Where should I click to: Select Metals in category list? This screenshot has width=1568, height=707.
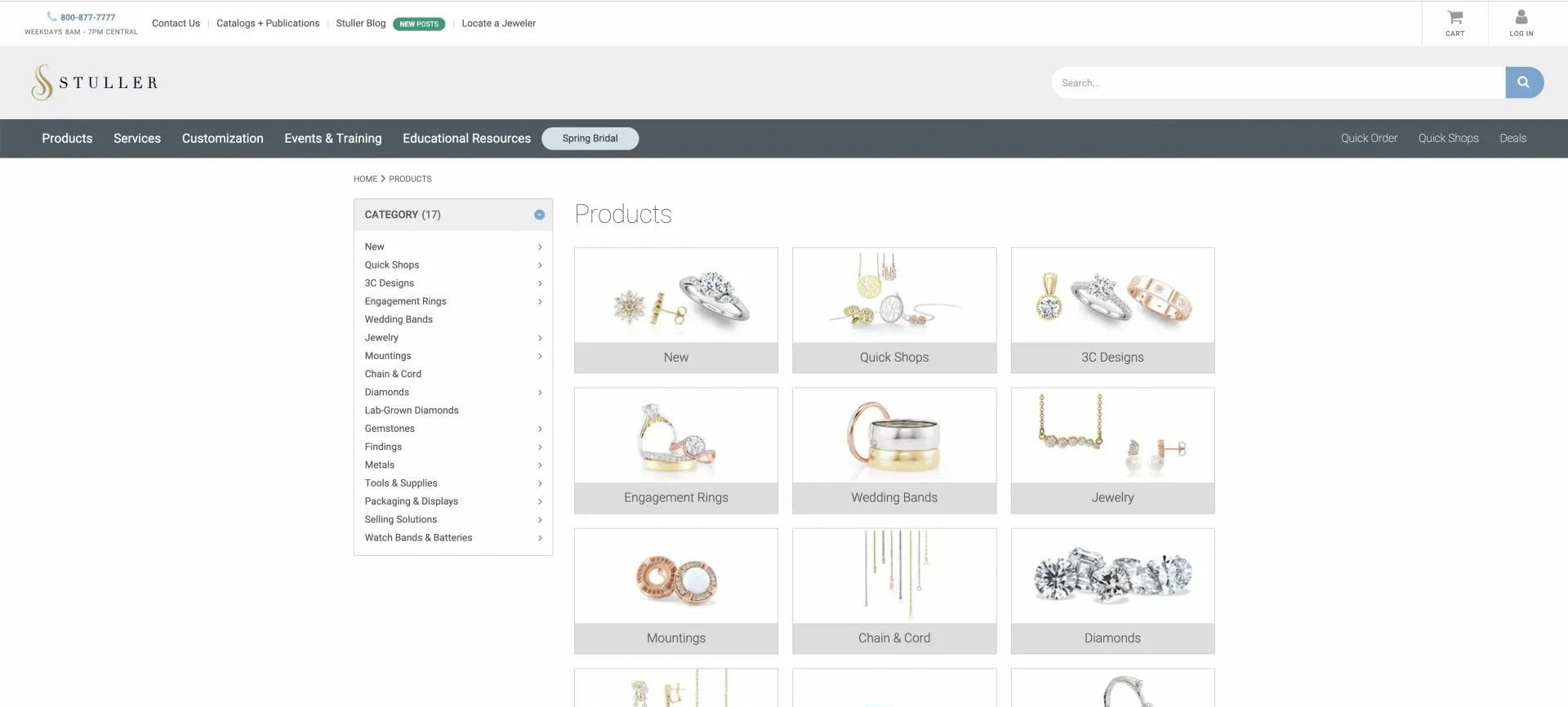[379, 465]
